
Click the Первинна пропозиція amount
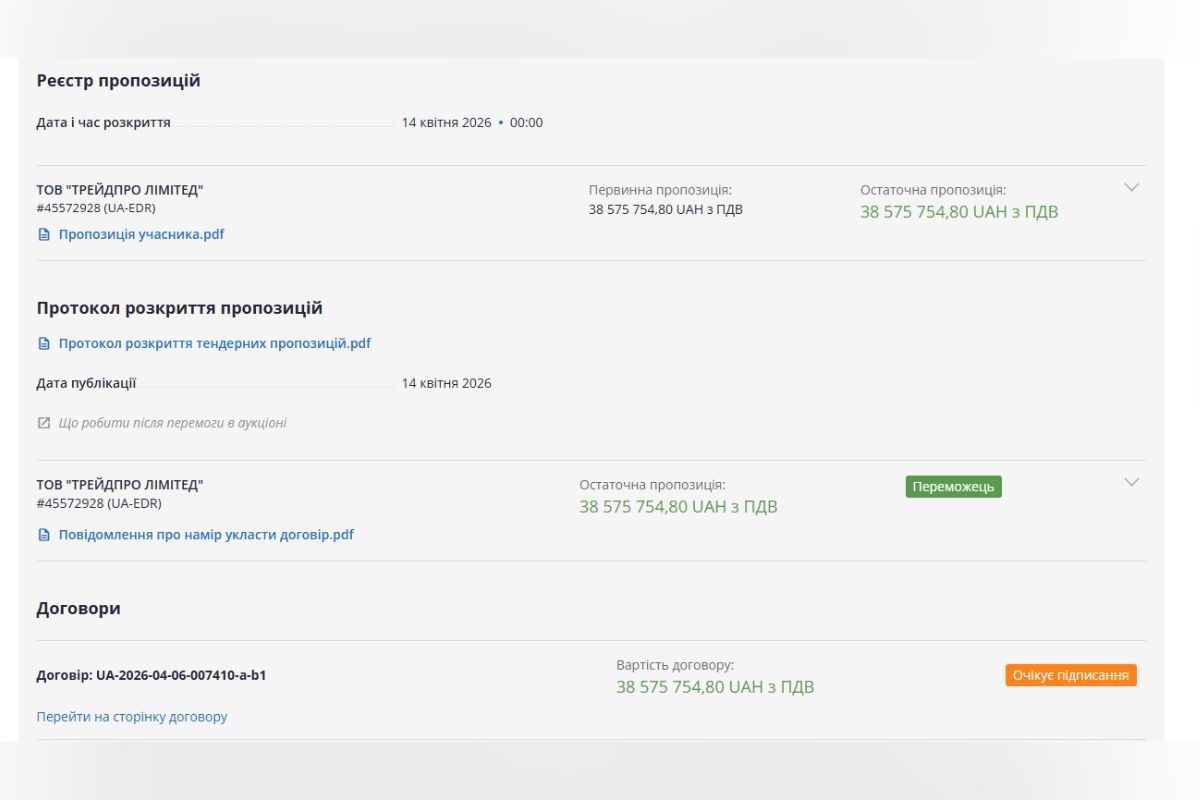point(665,210)
